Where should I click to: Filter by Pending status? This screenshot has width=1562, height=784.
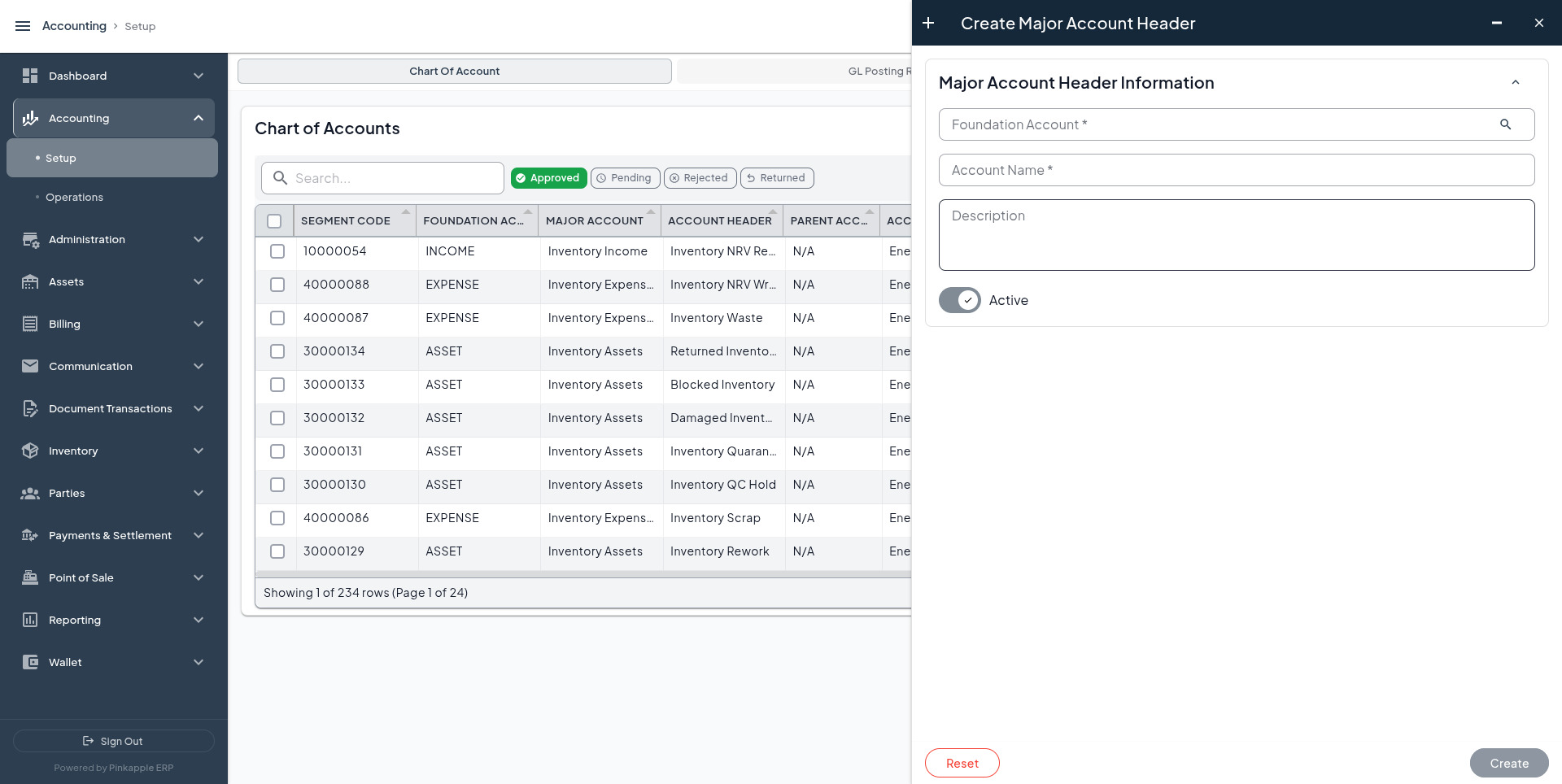624,178
